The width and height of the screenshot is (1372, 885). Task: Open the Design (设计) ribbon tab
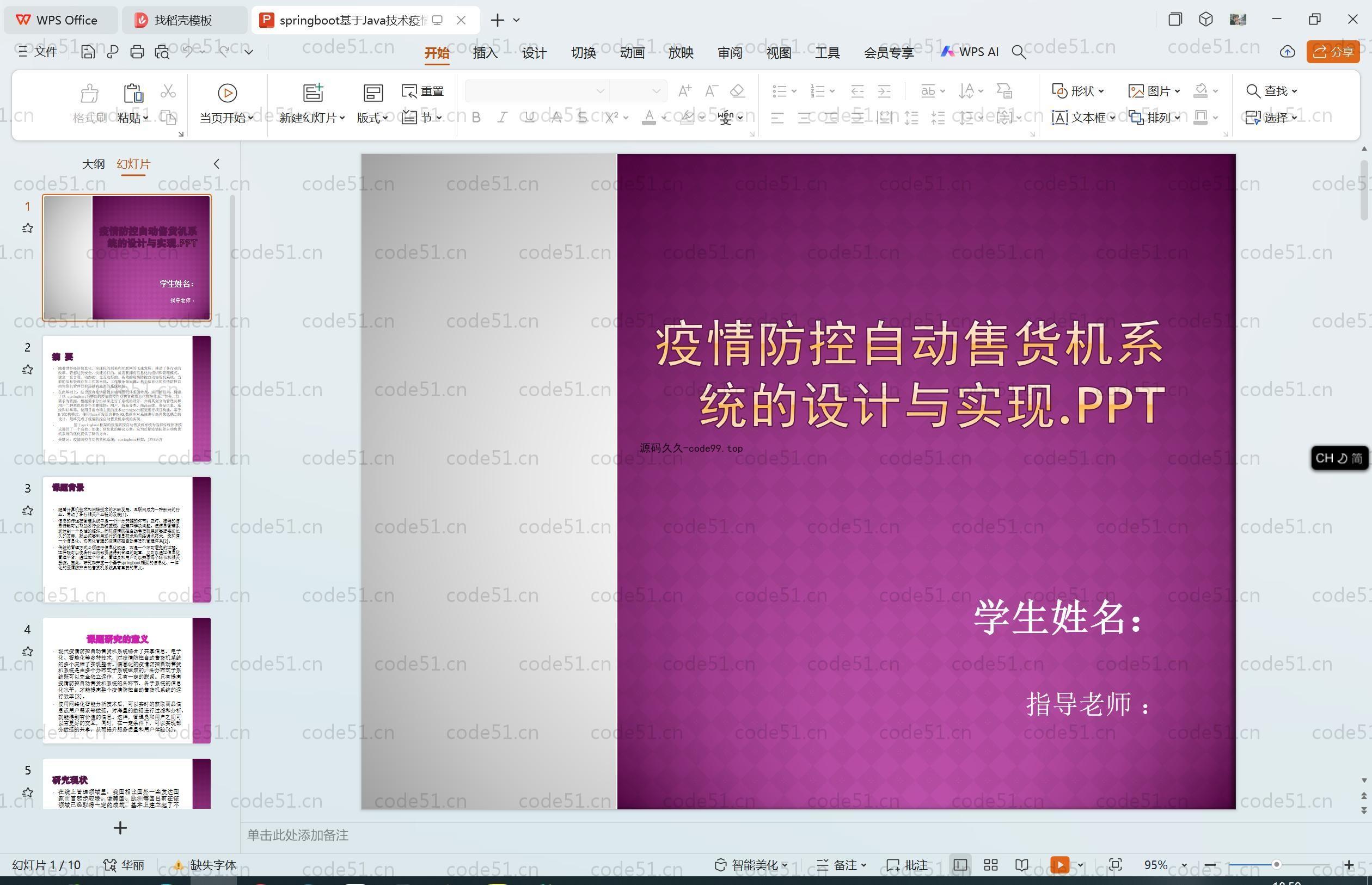click(534, 52)
